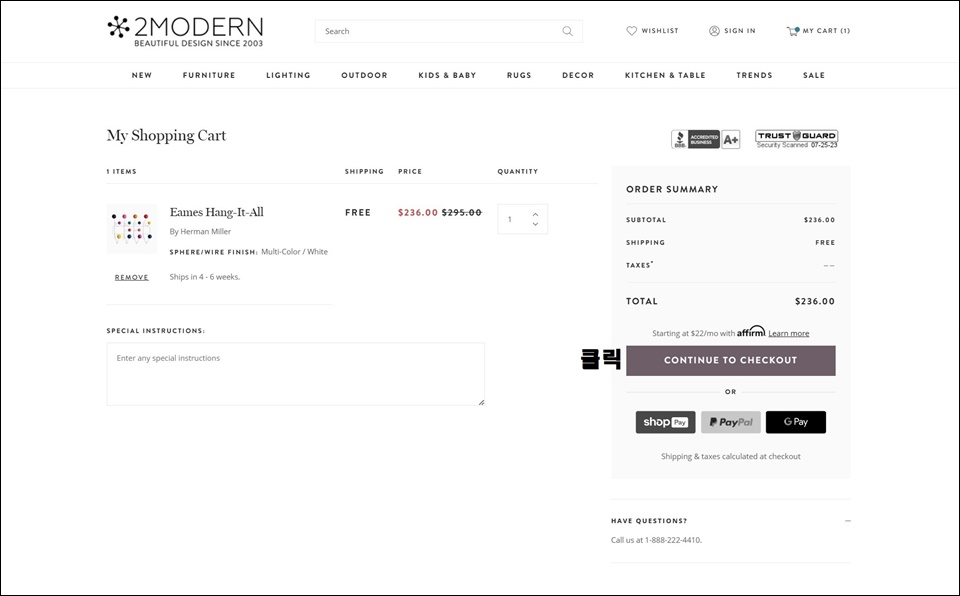Open the Decor menu
This screenshot has height=596, width=960.
(x=578, y=75)
